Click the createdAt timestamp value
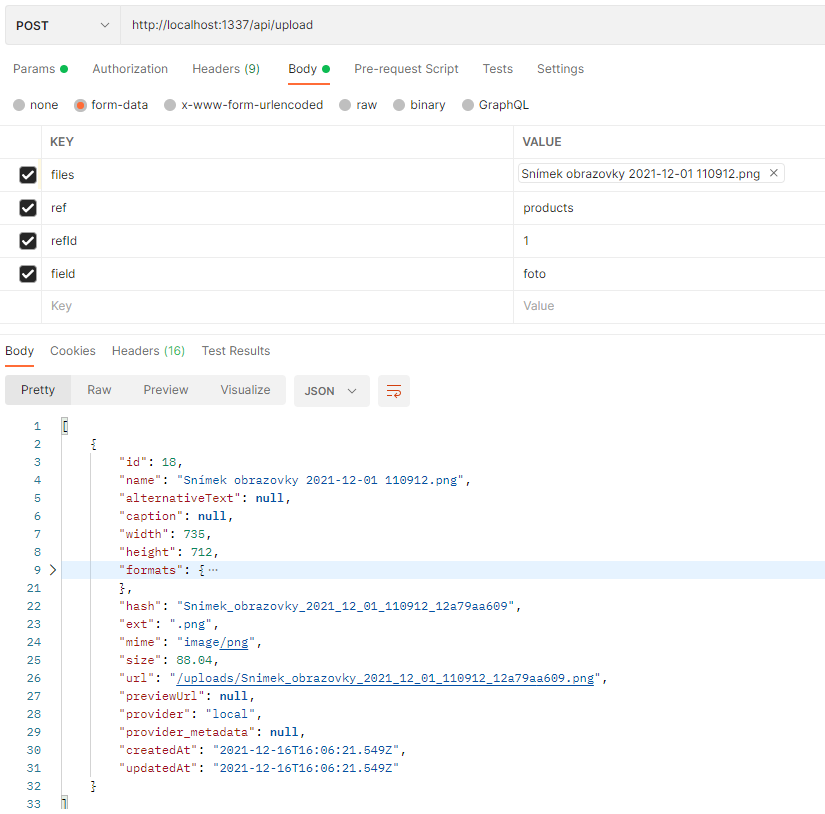 (306, 750)
